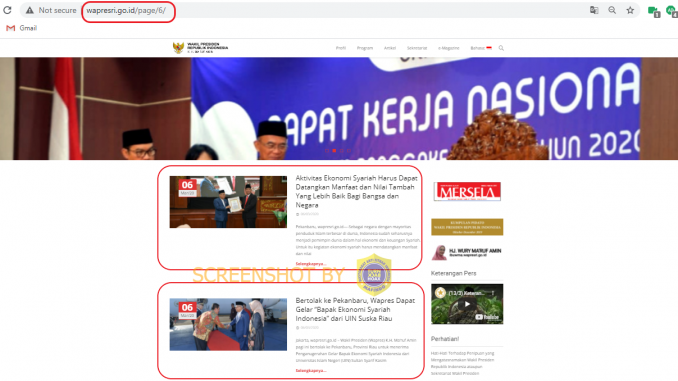
Task: Open the Sekretariat menu
Action: (x=417, y=48)
